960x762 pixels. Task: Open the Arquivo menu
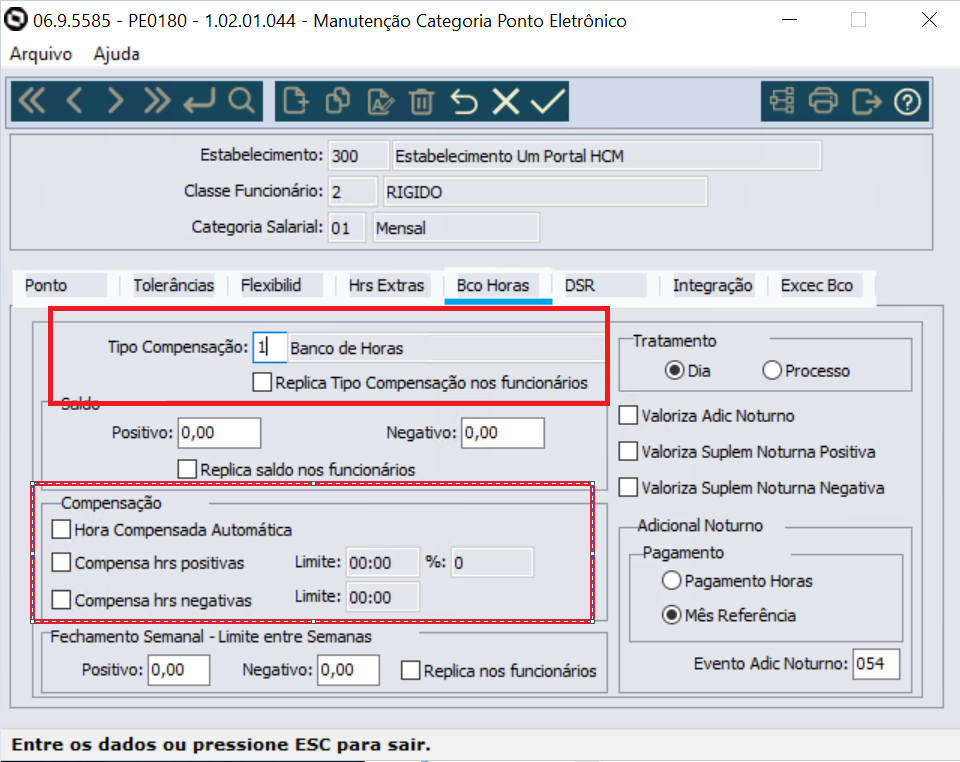tap(40, 54)
